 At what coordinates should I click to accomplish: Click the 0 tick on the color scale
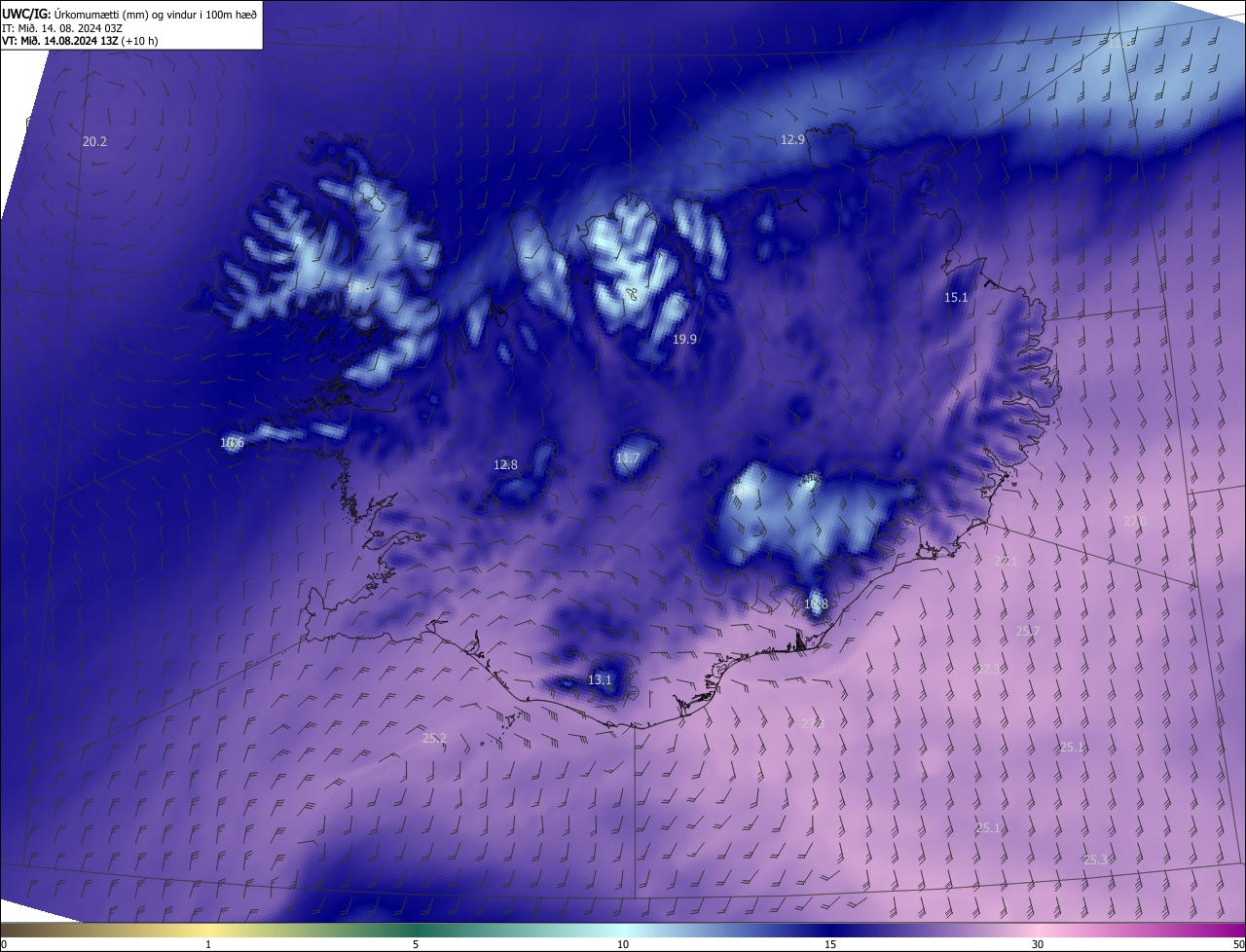pos(4,945)
